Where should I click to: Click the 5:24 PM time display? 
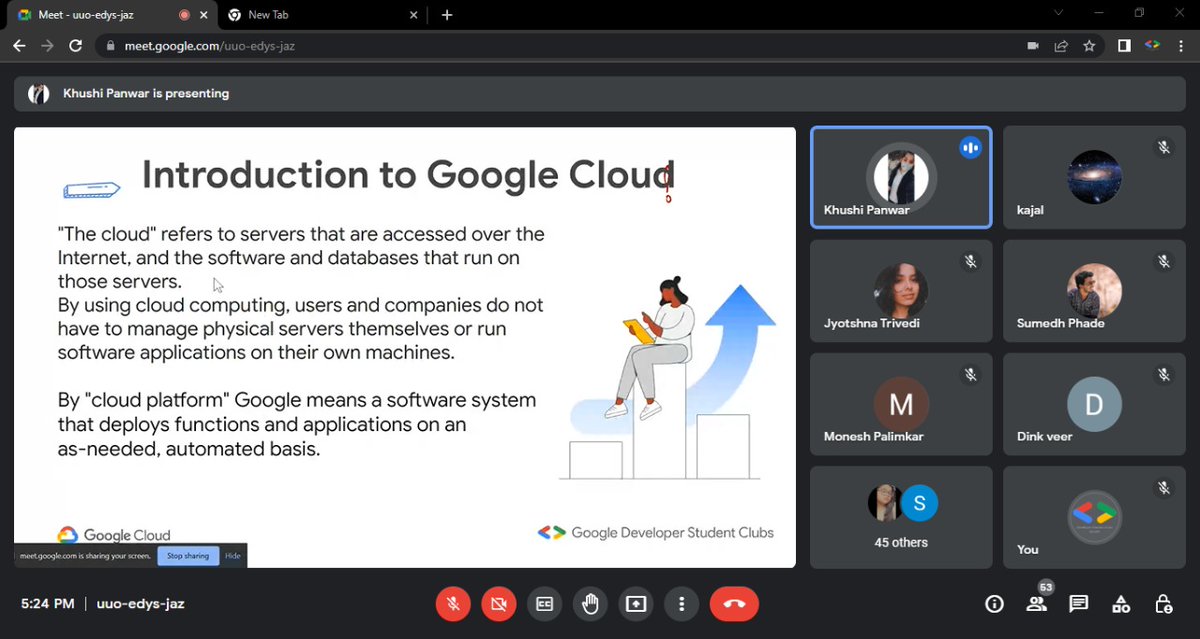(48, 604)
